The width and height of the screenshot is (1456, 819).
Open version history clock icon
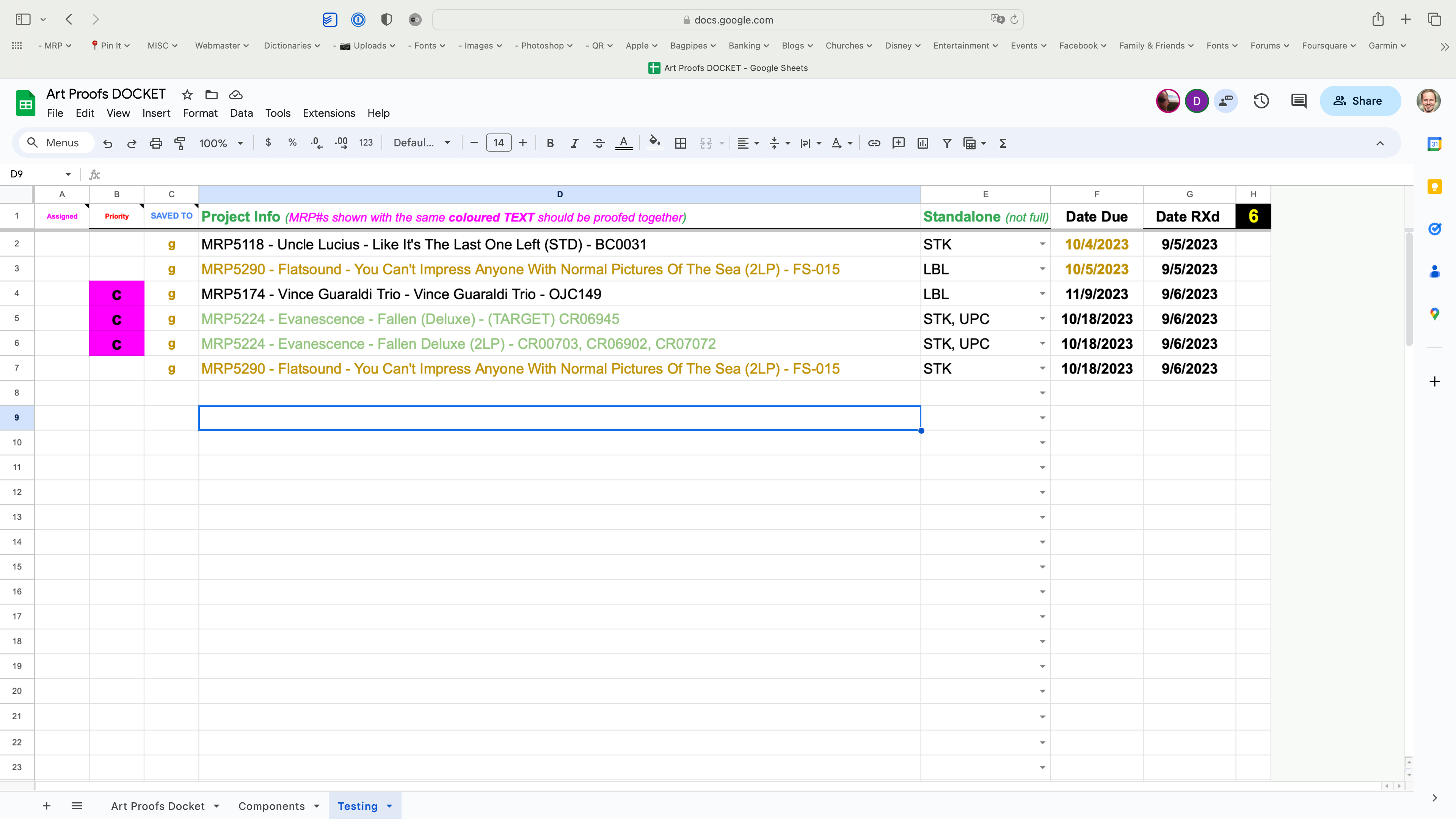pyautogui.click(x=1261, y=101)
